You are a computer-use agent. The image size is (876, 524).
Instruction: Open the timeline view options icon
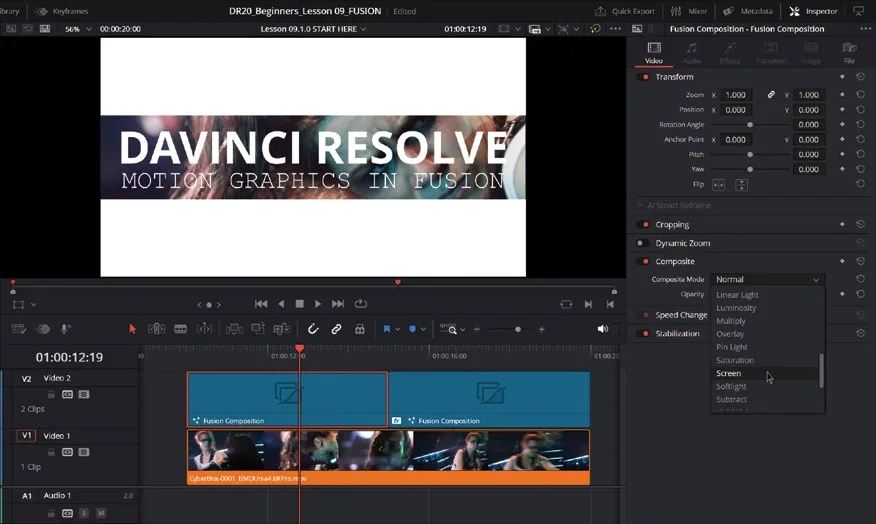[18, 329]
